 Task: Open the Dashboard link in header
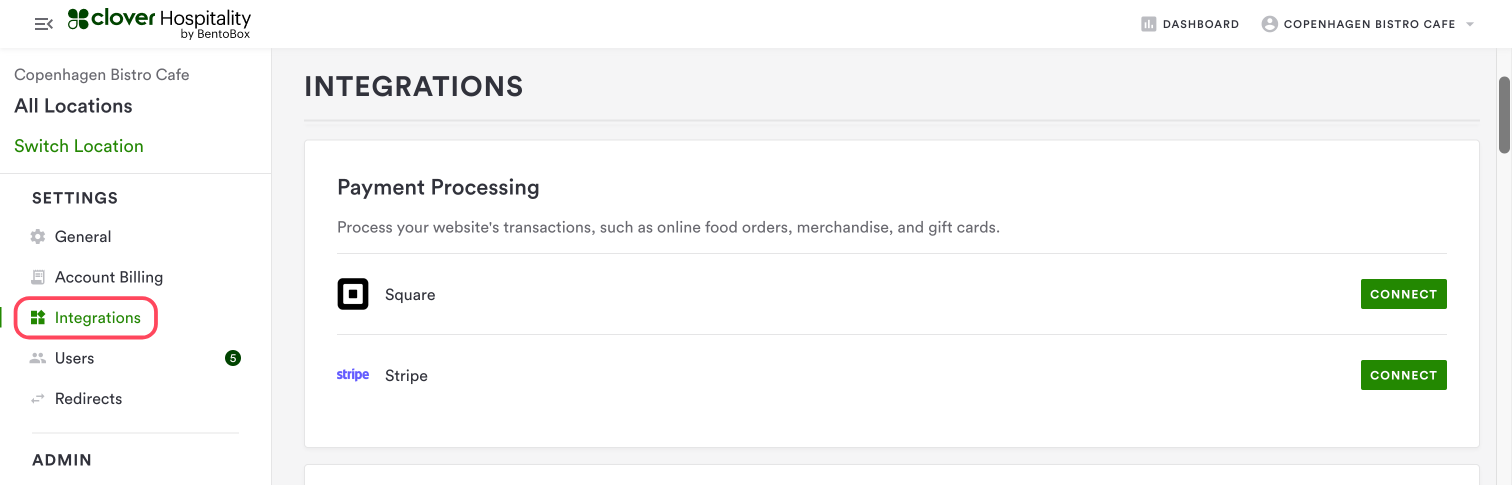click(x=1200, y=24)
